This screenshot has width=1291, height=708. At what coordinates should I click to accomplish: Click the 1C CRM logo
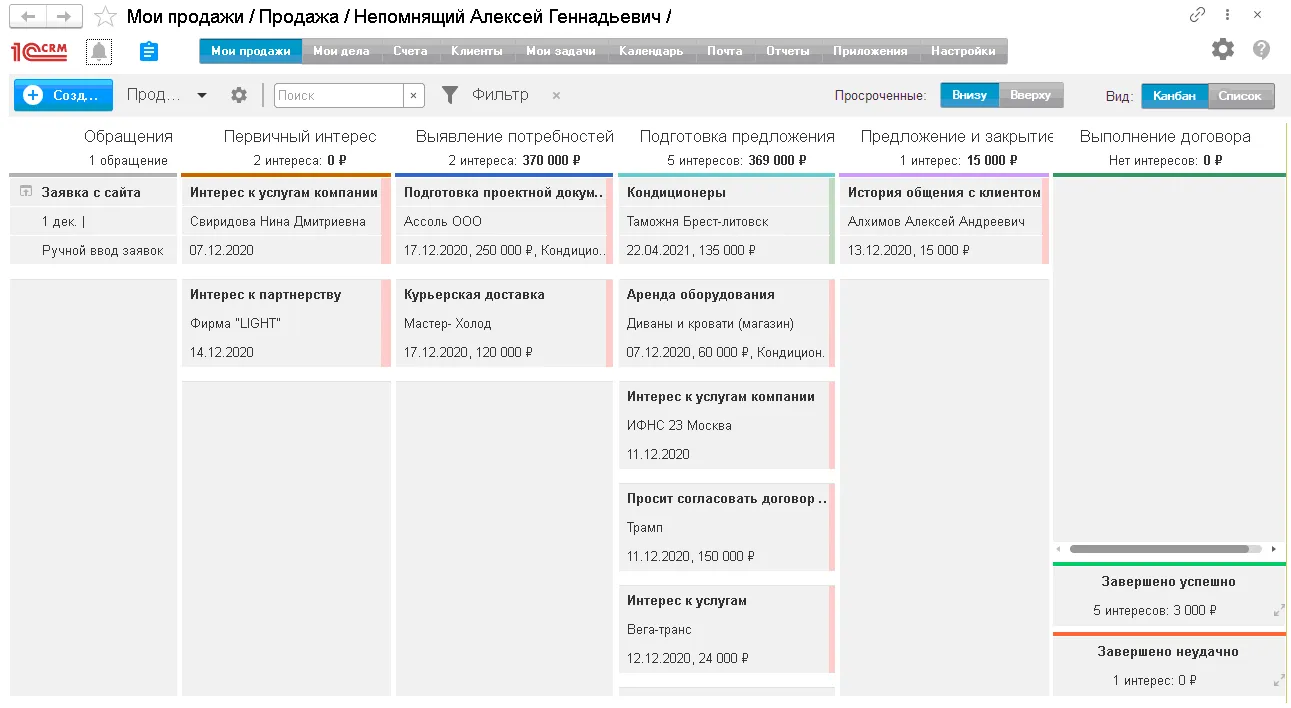[39, 51]
